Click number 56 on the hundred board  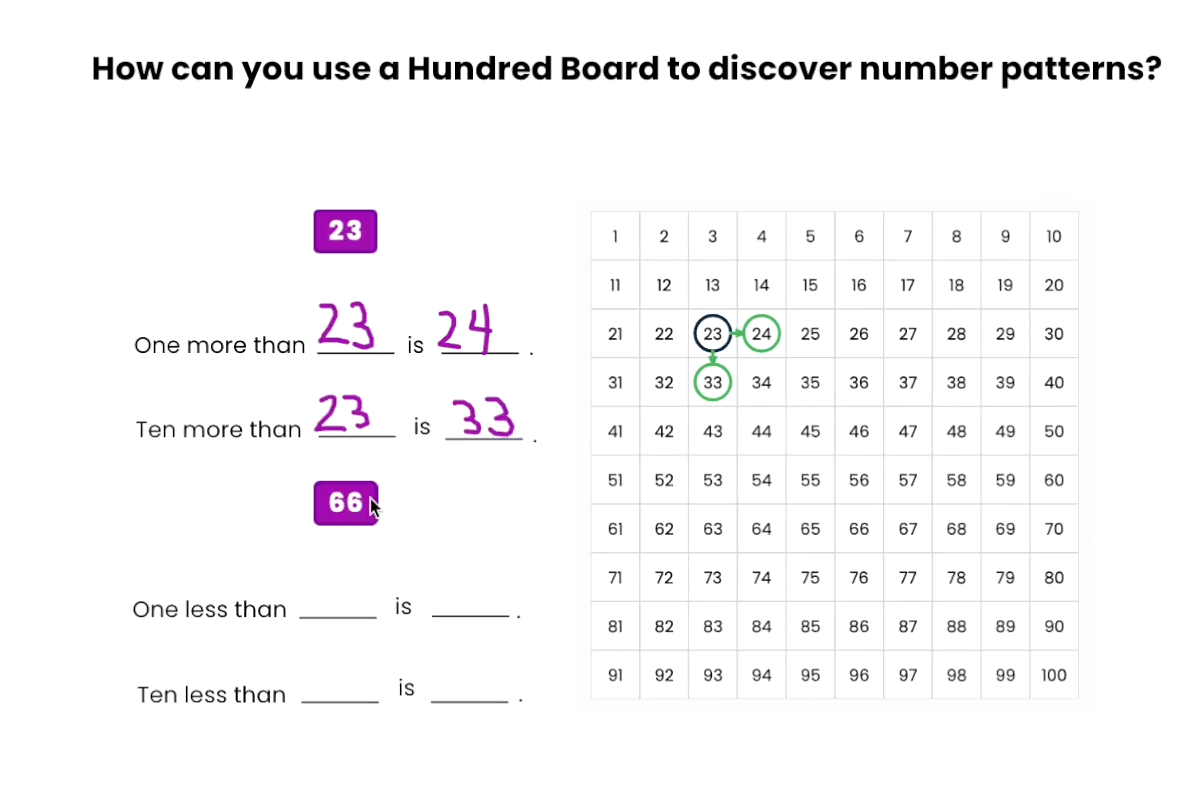tap(859, 480)
